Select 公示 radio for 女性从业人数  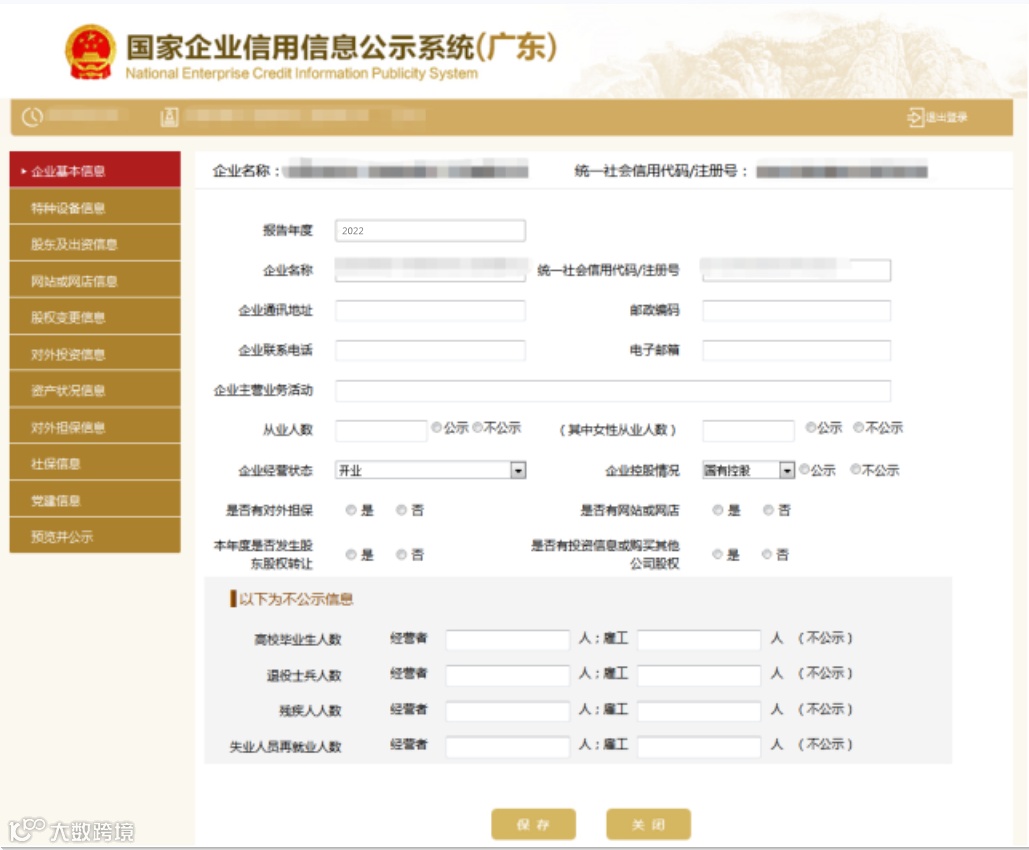(811, 427)
